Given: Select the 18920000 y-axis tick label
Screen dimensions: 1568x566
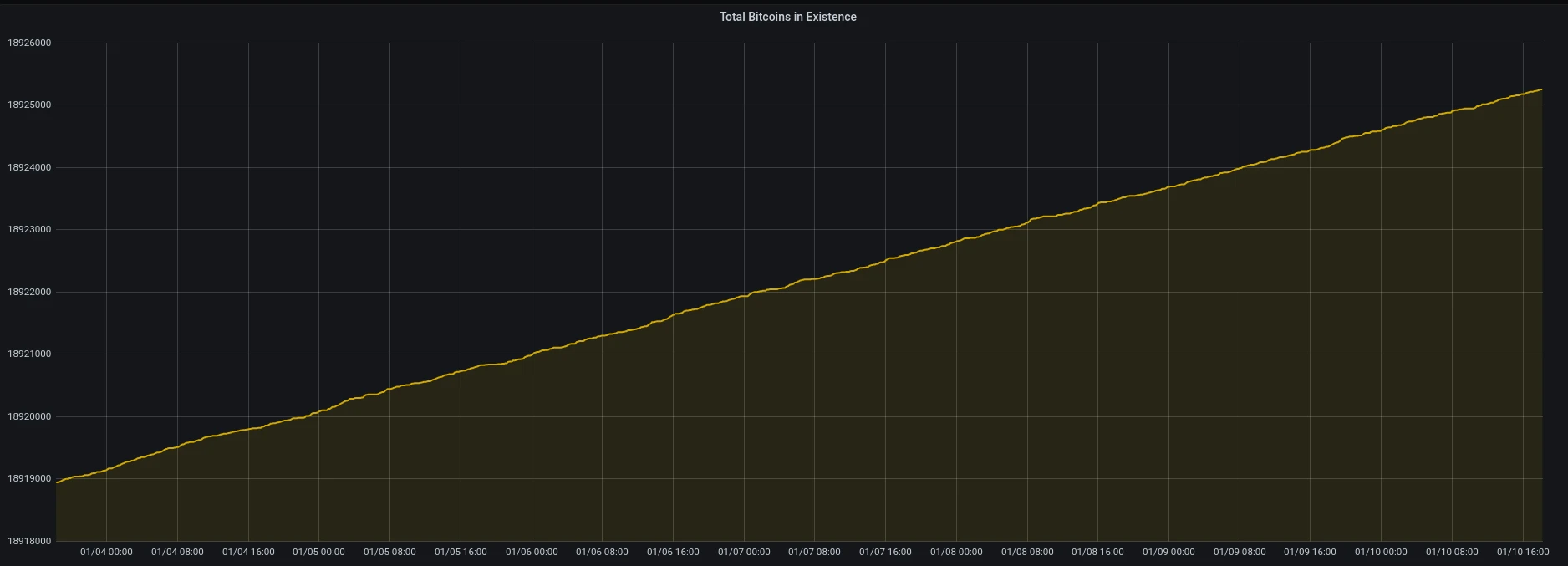Looking at the screenshot, I should 29,416.
